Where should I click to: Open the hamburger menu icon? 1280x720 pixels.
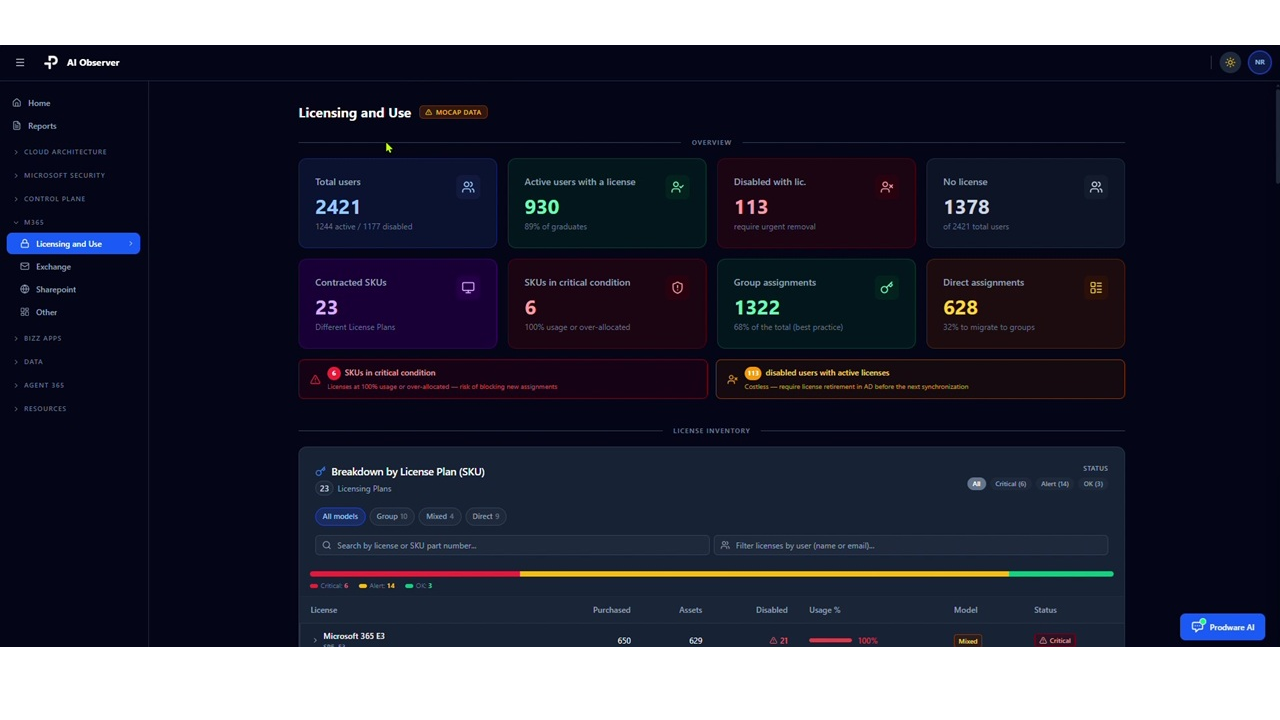(x=20, y=62)
